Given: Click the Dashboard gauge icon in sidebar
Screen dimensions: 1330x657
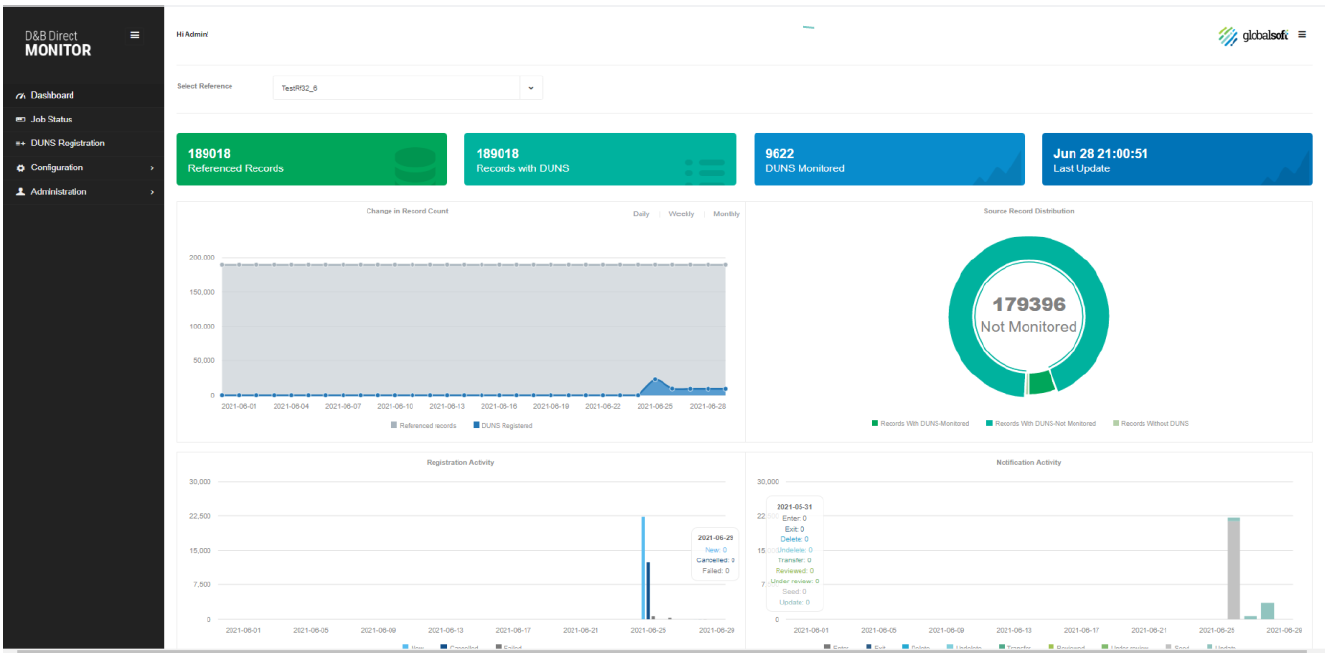Looking at the screenshot, I should tap(20, 95).
